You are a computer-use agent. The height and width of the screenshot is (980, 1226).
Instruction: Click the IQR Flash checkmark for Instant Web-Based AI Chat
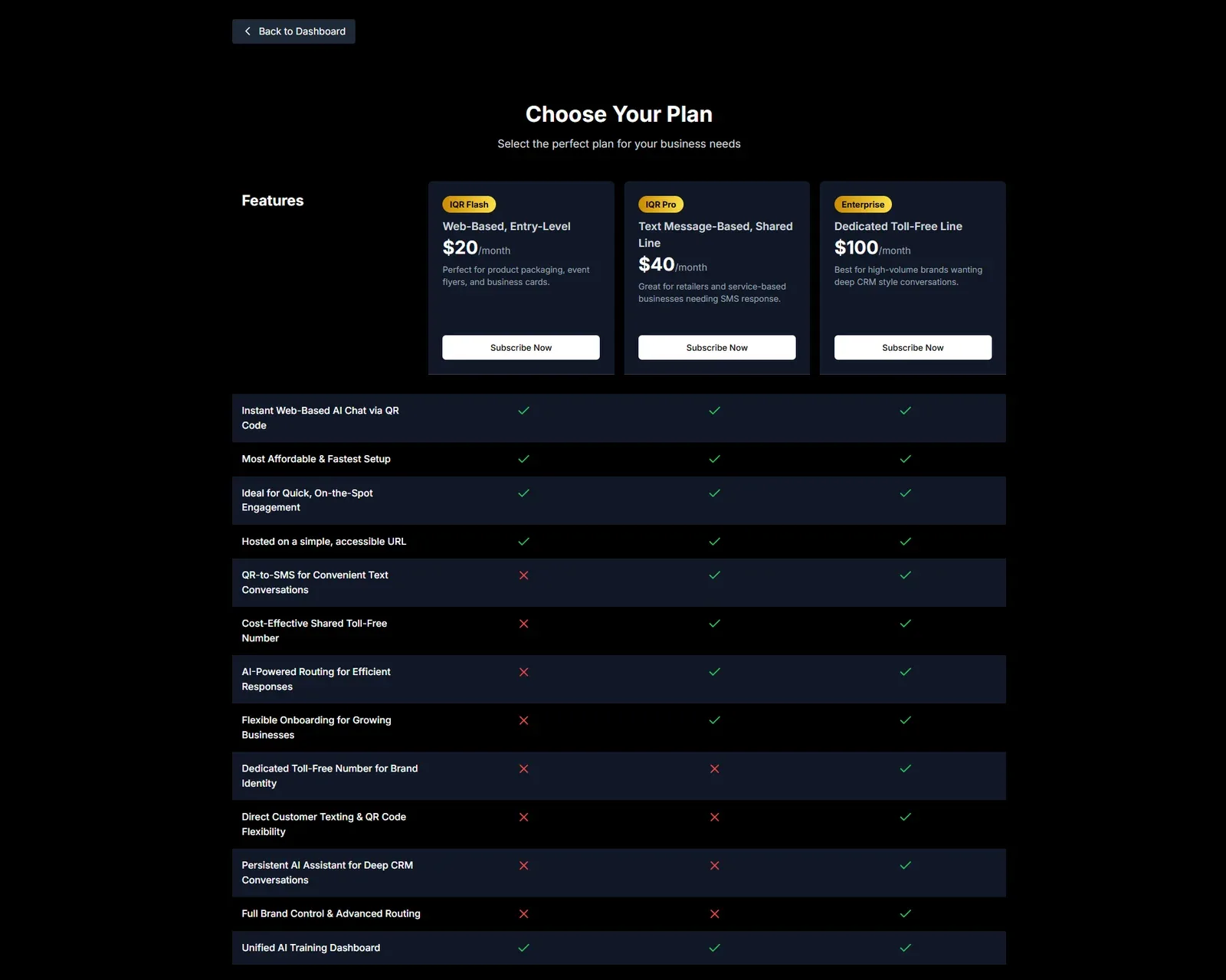[x=523, y=411]
